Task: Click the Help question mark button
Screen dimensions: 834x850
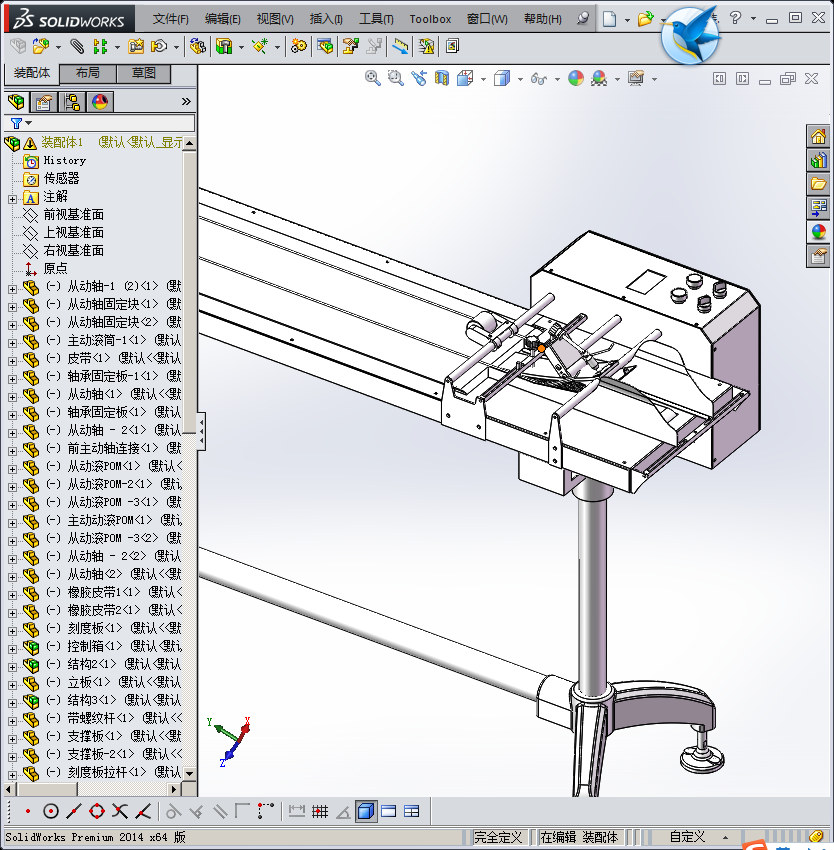Action: coord(735,18)
